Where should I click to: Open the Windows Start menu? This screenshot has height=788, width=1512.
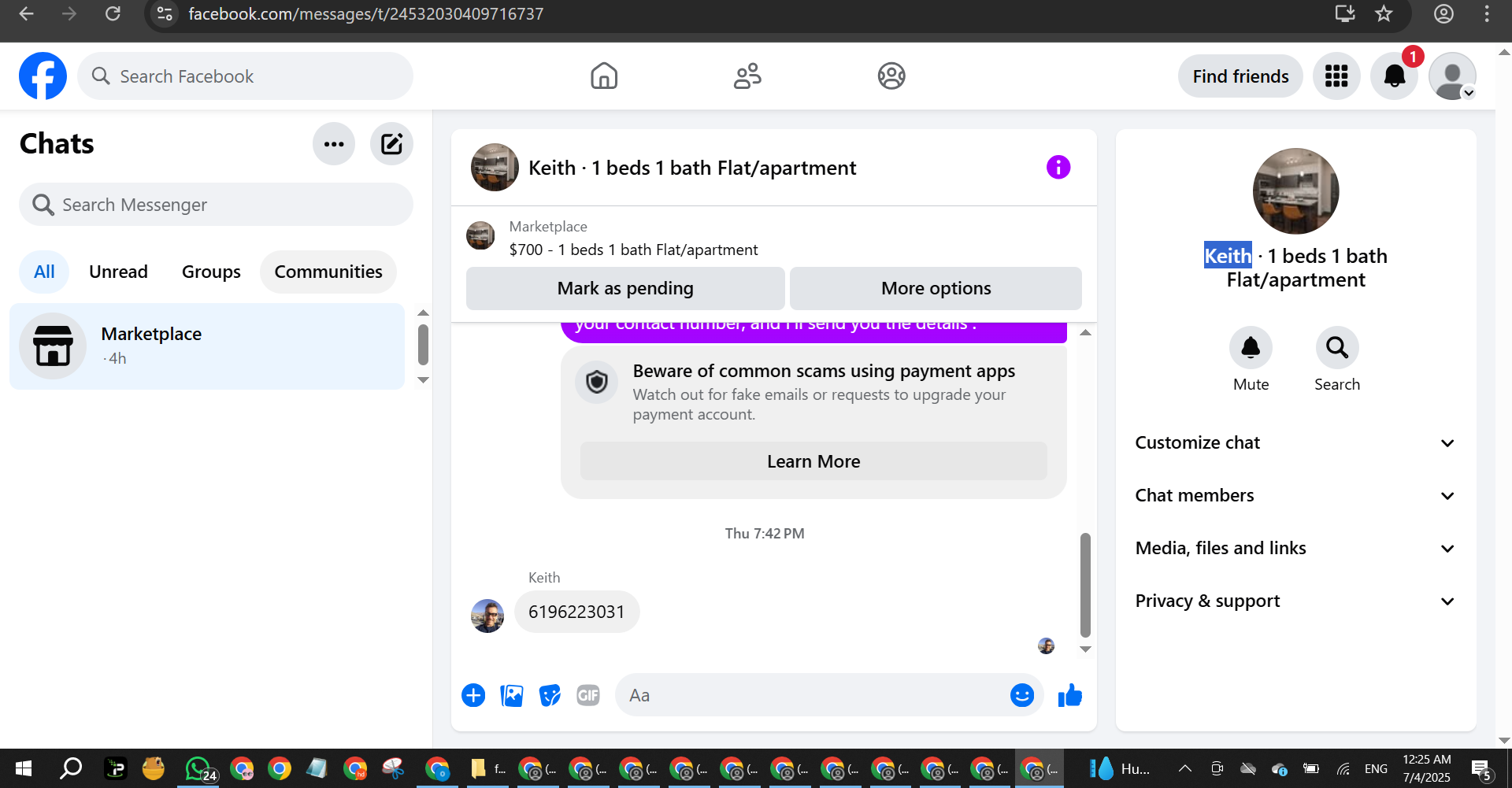click(24, 768)
